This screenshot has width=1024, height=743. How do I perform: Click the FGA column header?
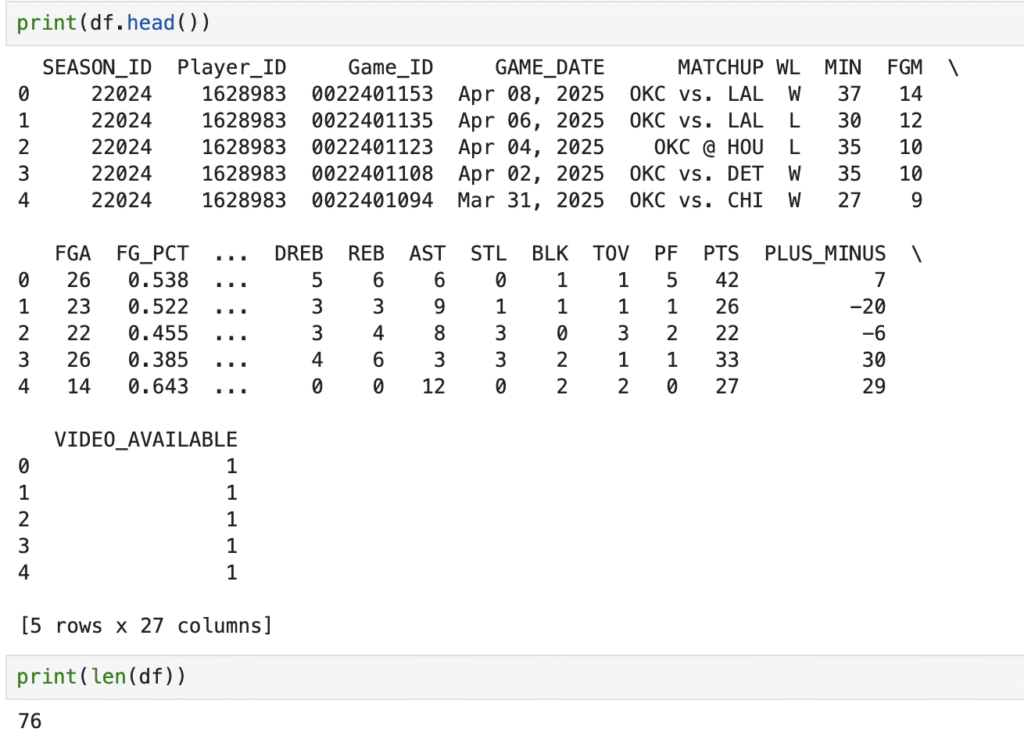click(72, 253)
